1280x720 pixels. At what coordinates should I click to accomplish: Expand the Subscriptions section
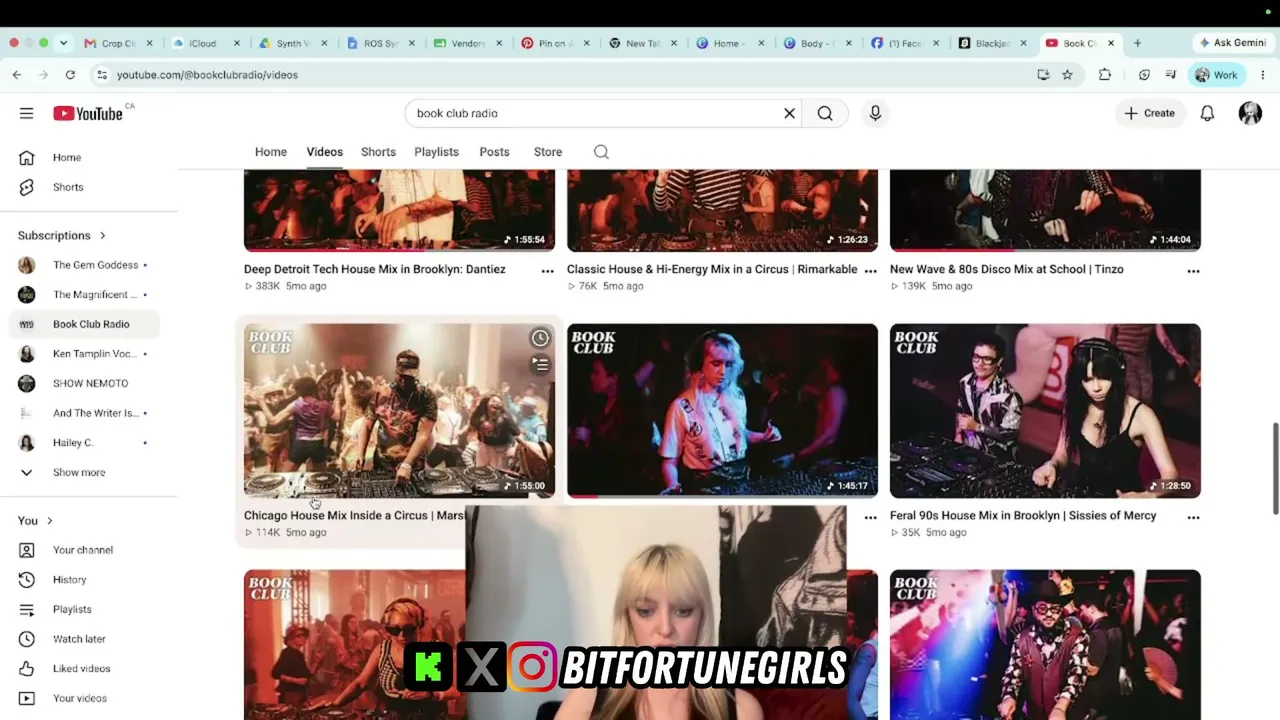coord(61,236)
